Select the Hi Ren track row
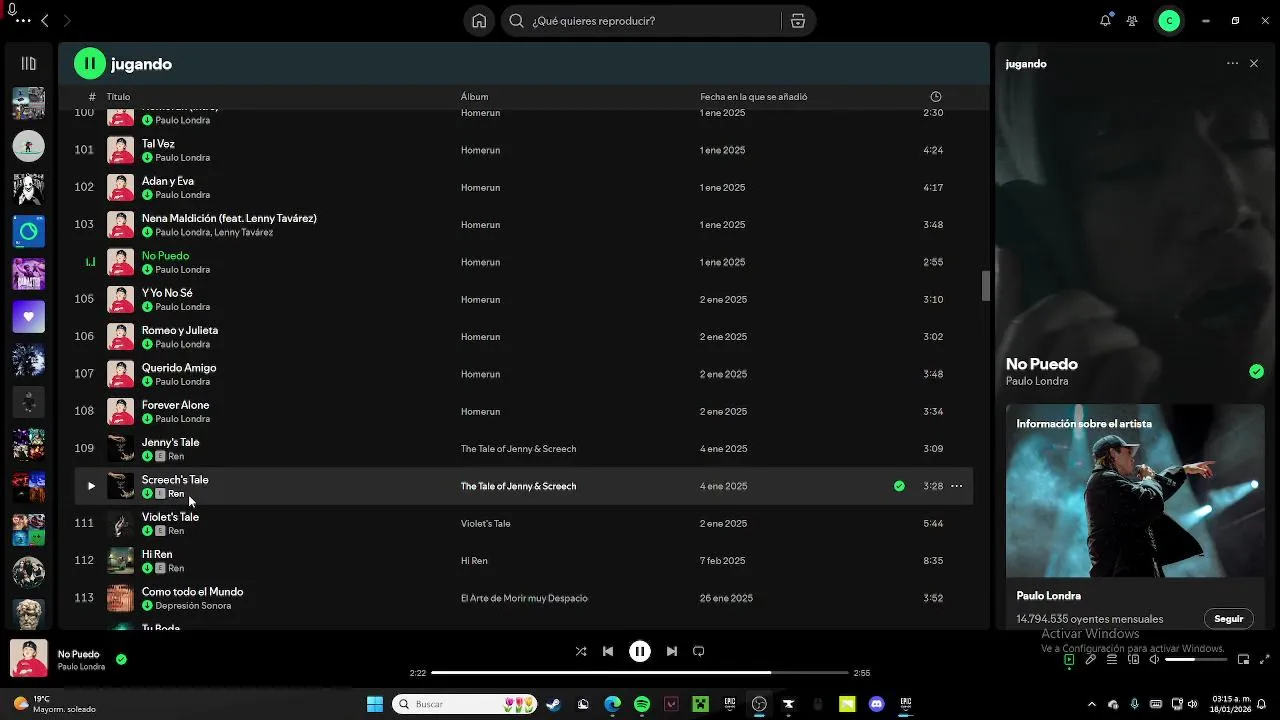The width and height of the screenshot is (1280, 720). coord(524,561)
